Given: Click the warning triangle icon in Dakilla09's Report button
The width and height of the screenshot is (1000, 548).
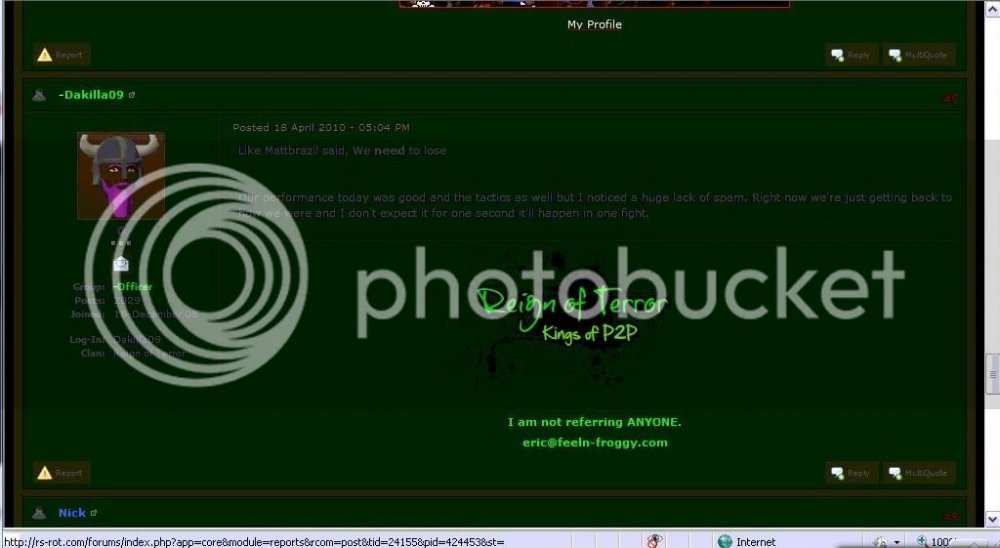Looking at the screenshot, I should (x=45, y=473).
